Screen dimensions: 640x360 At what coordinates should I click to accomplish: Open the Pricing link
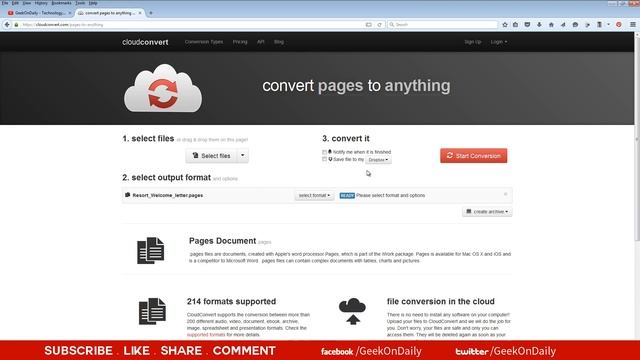(240, 42)
